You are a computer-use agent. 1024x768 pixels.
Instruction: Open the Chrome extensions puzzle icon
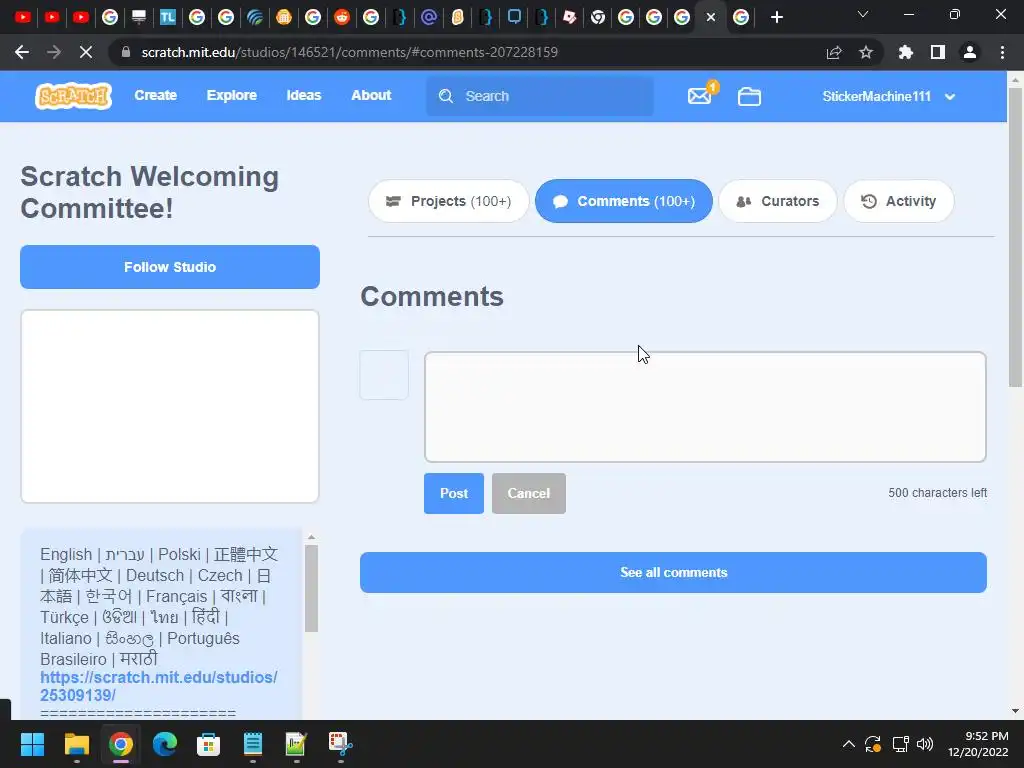click(x=906, y=52)
